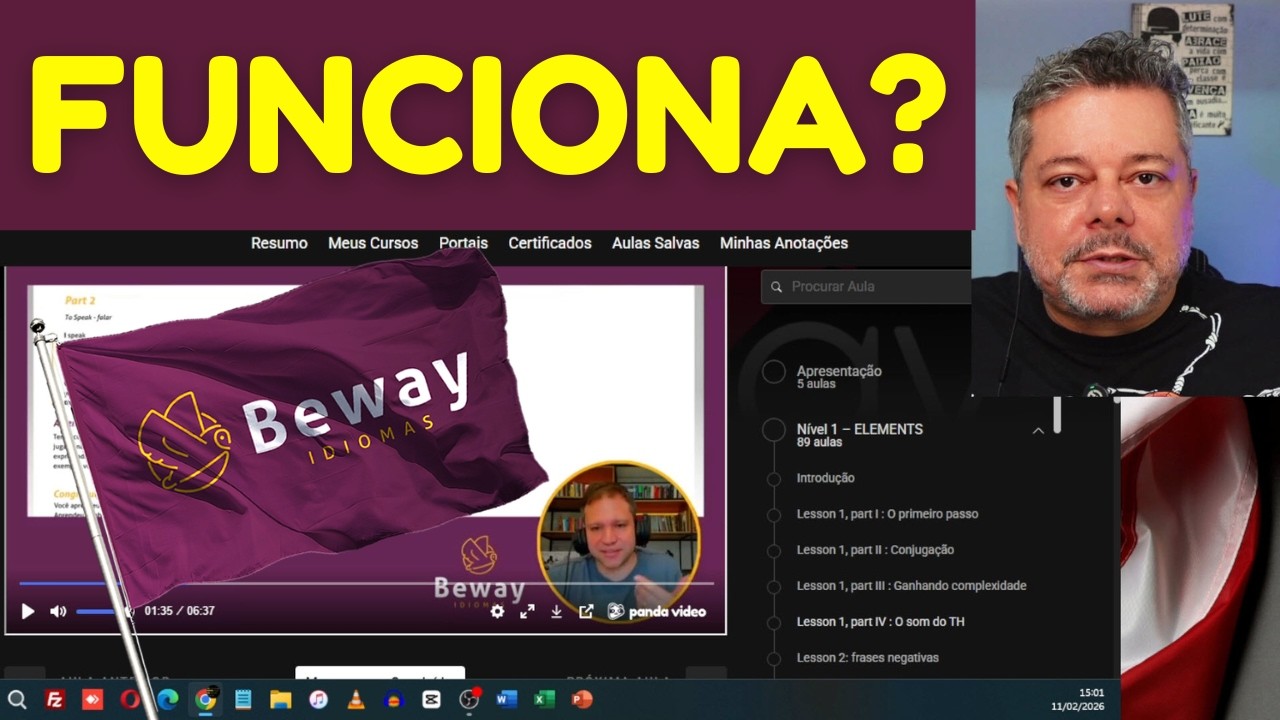
Task: Open the Introdução lesson
Action: pyautogui.click(x=825, y=478)
